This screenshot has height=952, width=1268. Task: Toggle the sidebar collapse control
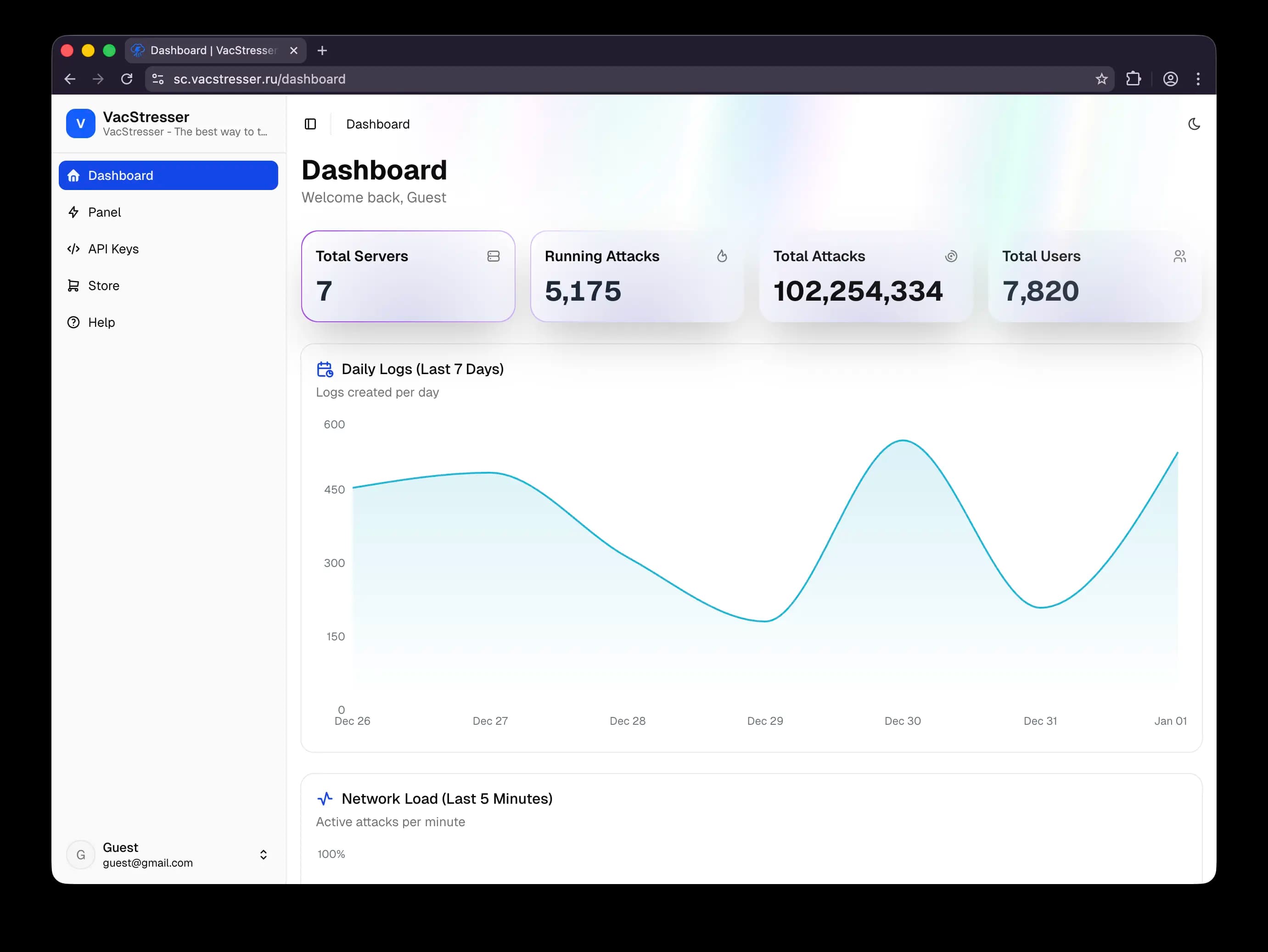point(310,124)
